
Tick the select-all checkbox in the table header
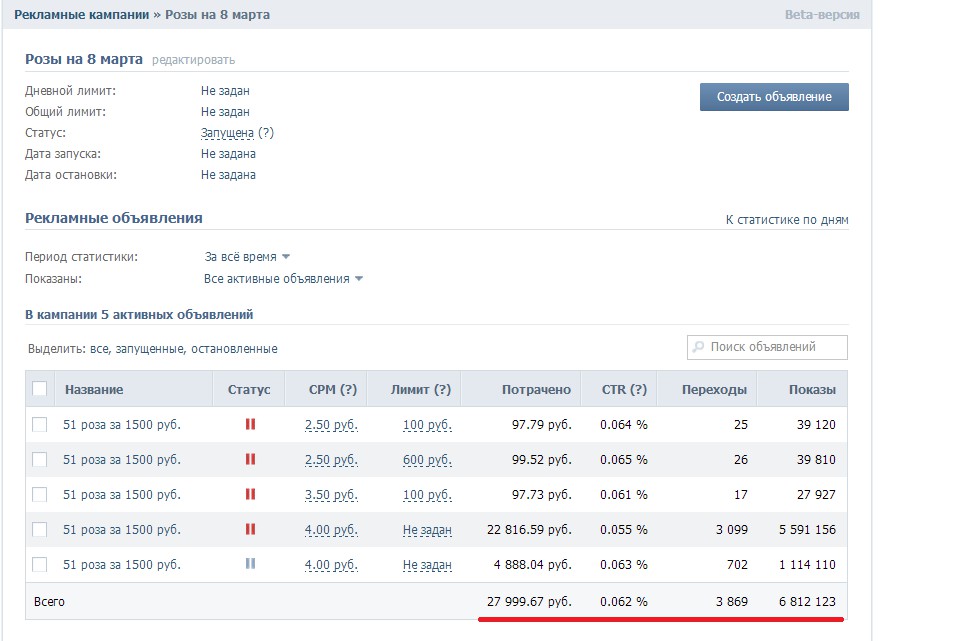point(40,389)
